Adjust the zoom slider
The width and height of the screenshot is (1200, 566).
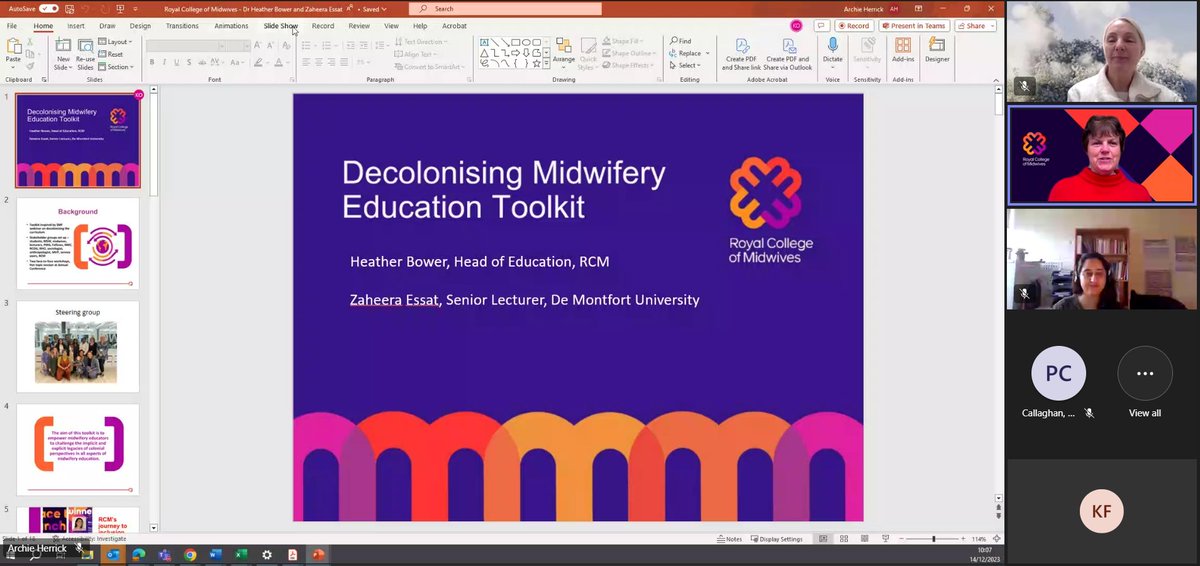(x=933, y=539)
